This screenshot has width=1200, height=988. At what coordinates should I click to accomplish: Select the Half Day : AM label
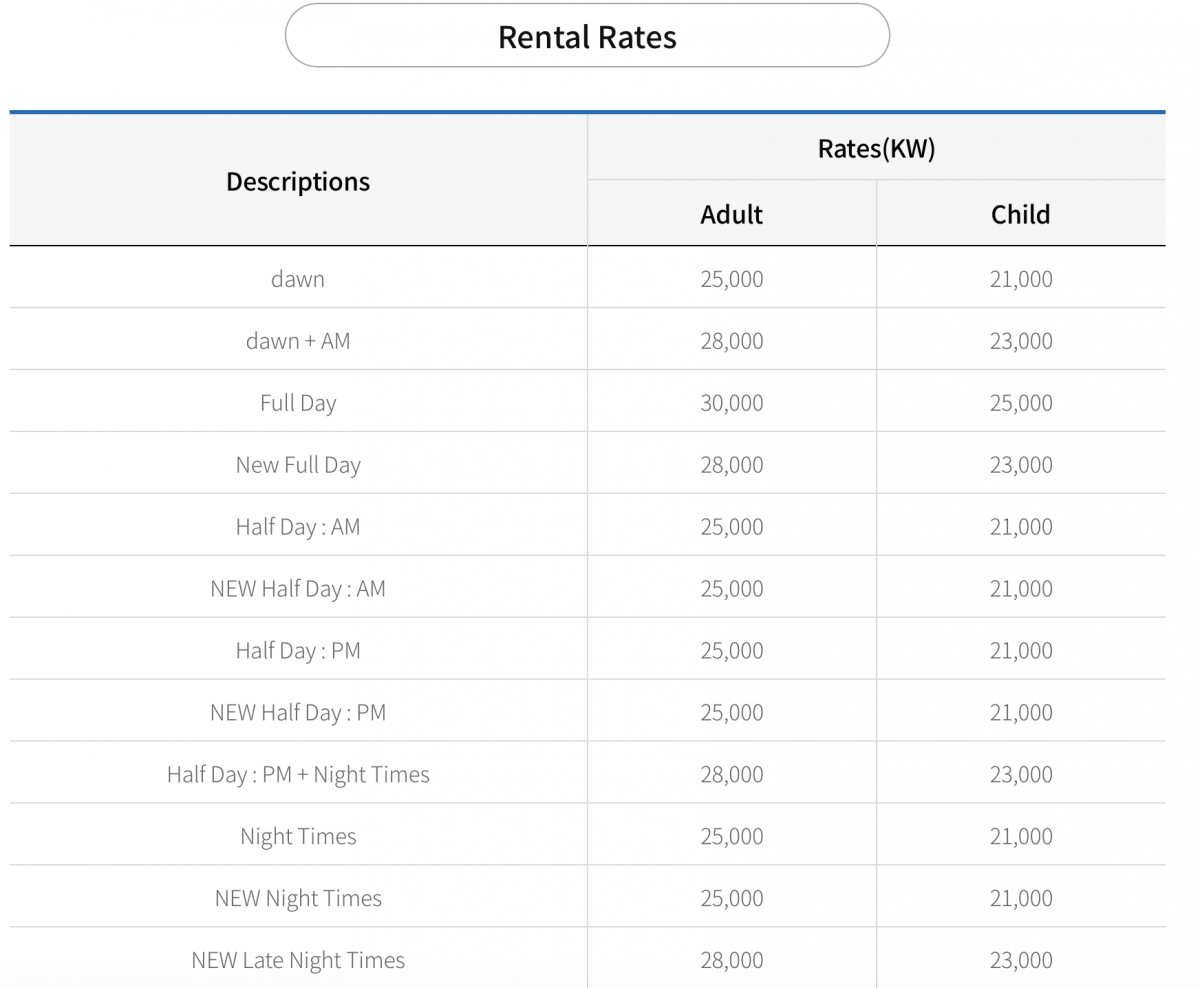pos(298,527)
